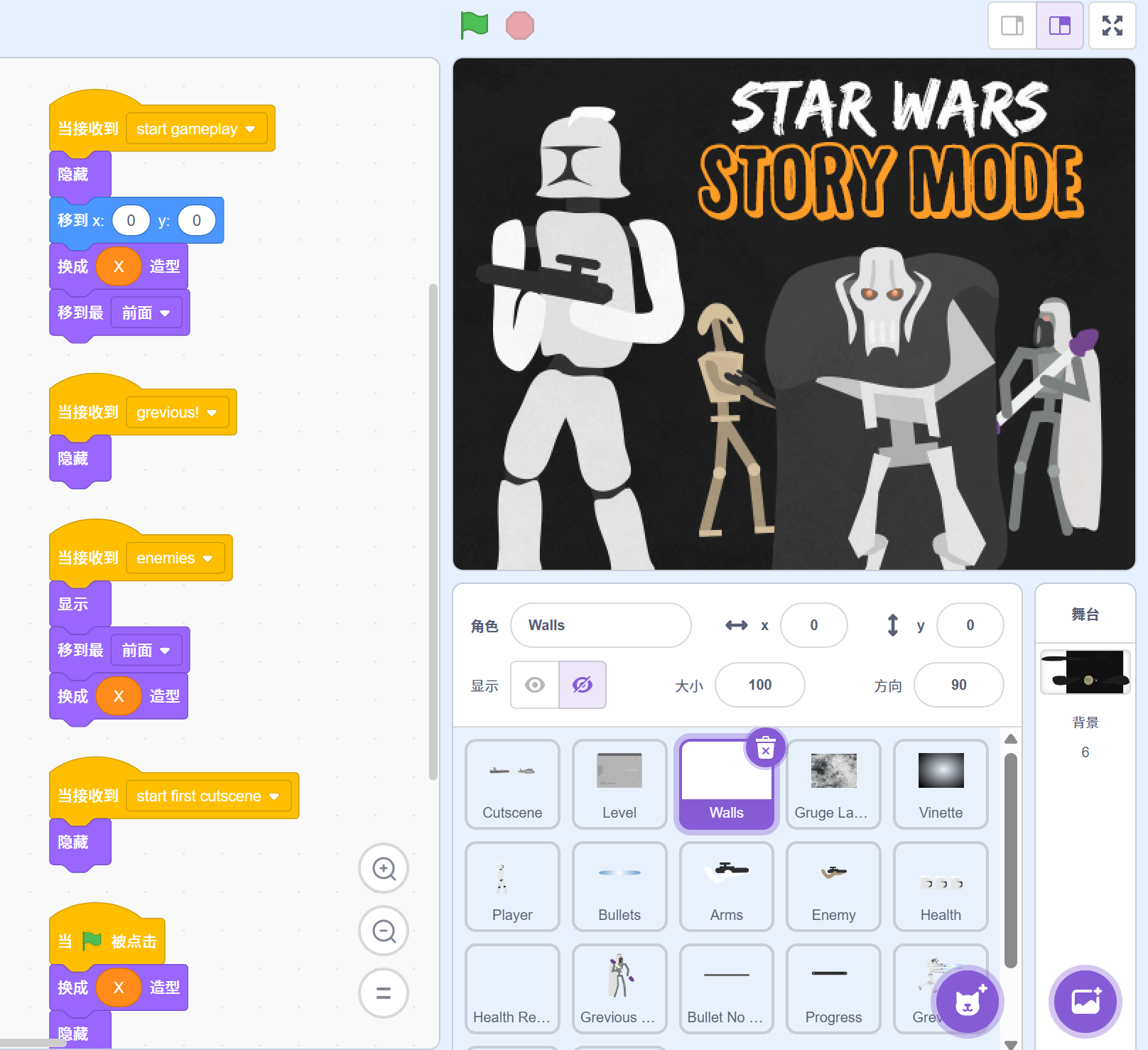
Task: Click the sprite name field 'Walls'
Action: click(x=600, y=625)
